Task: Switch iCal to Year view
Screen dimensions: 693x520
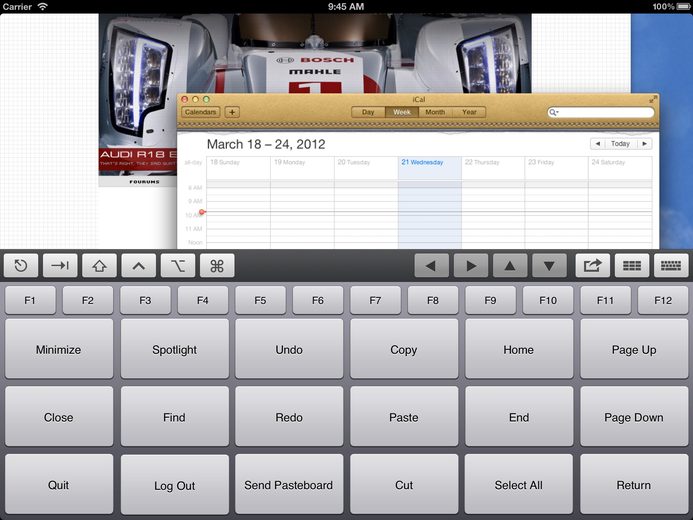Action: click(x=469, y=112)
